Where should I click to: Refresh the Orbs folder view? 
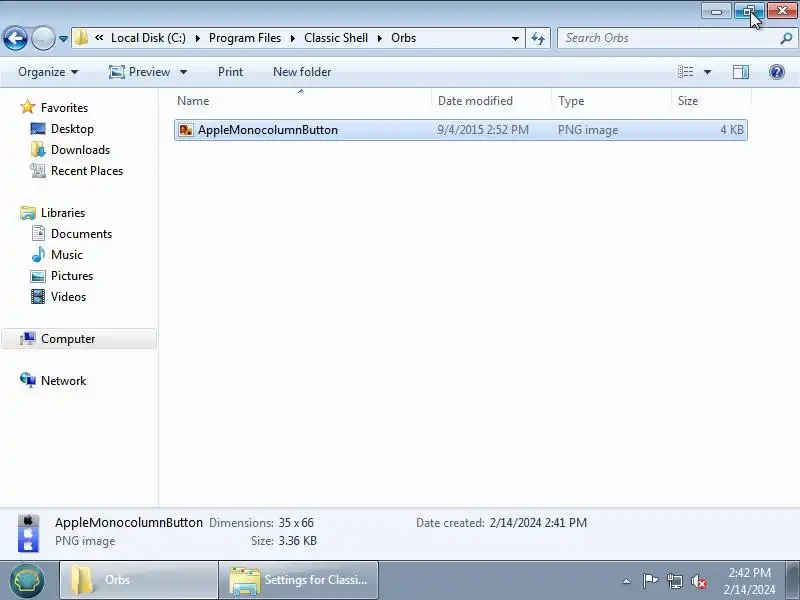(x=538, y=38)
